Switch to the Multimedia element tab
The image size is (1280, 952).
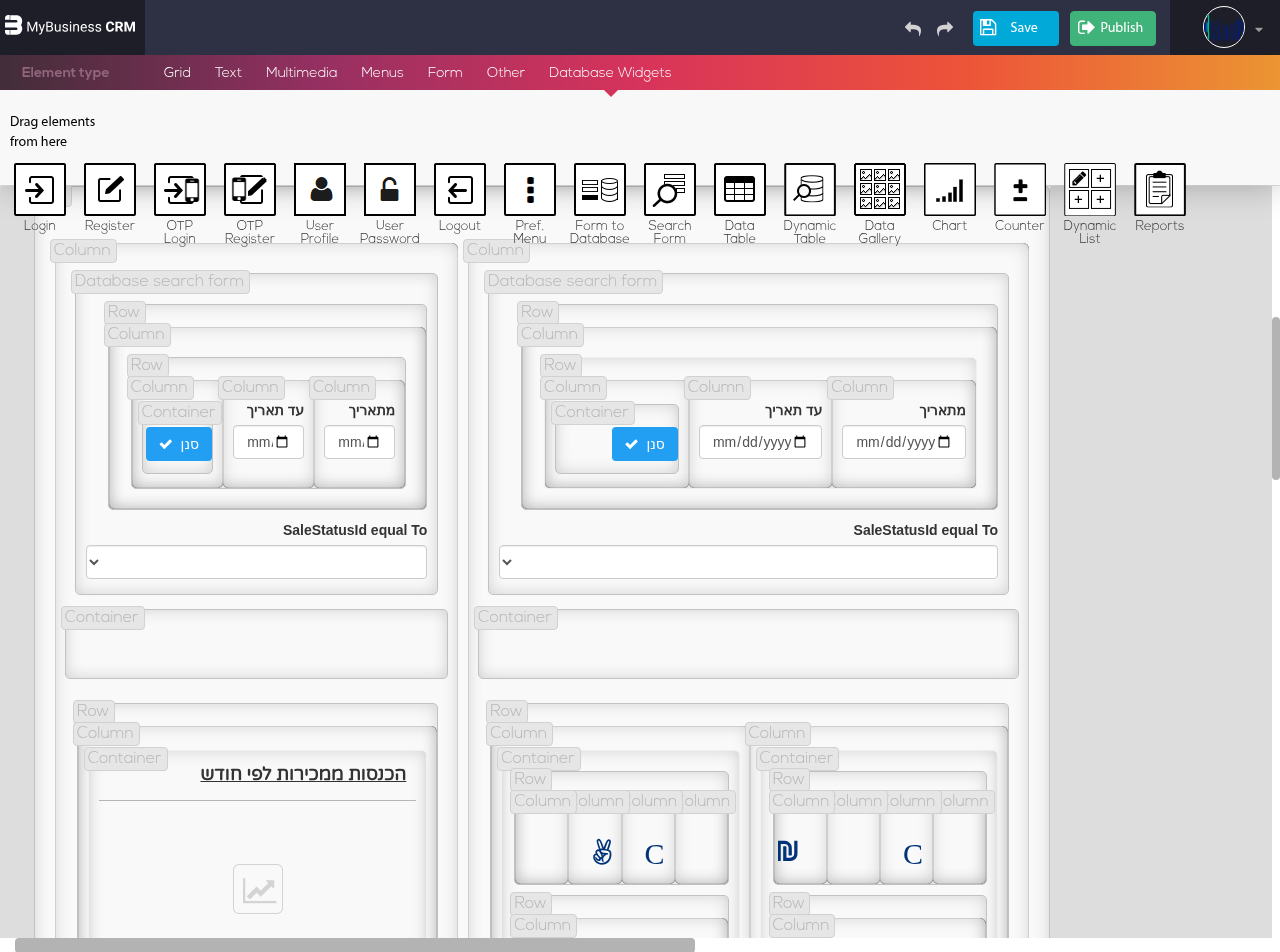[301, 73]
